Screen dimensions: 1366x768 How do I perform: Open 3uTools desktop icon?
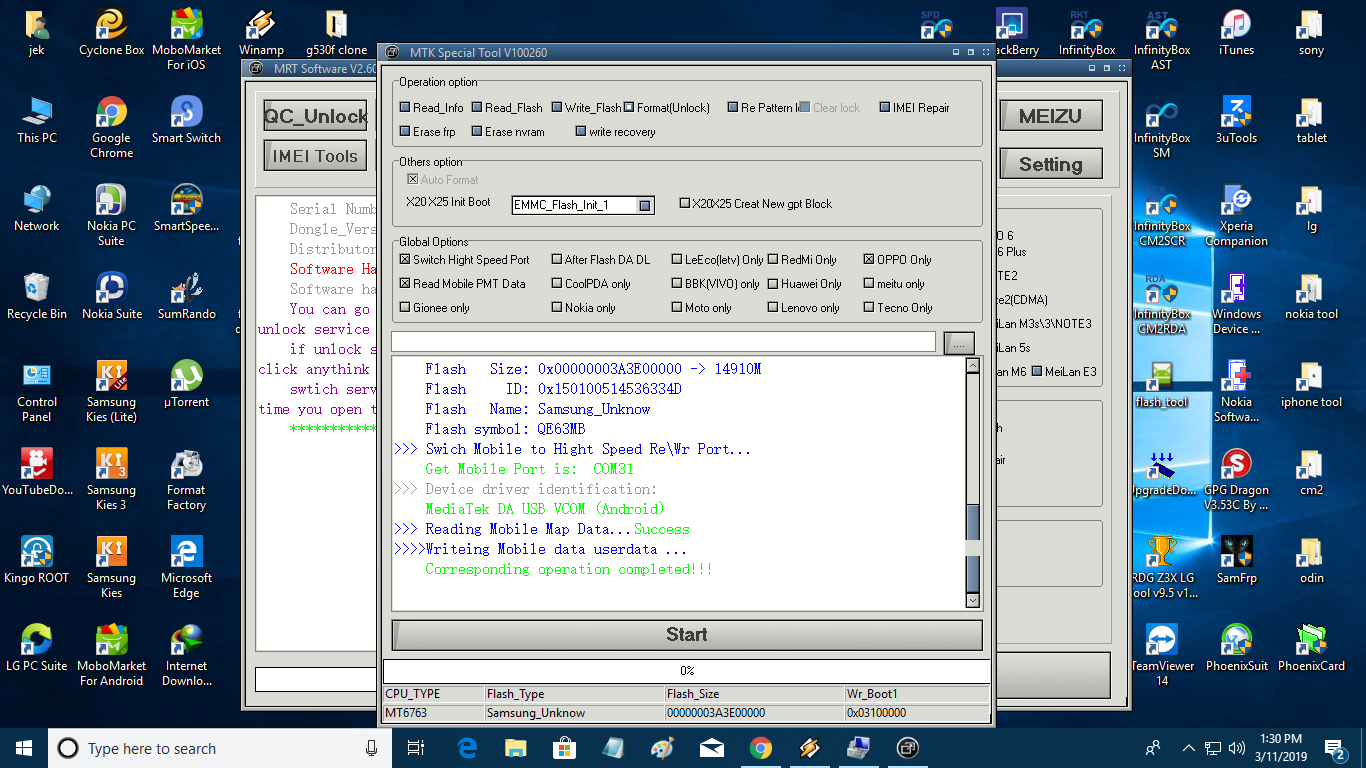[1237, 121]
